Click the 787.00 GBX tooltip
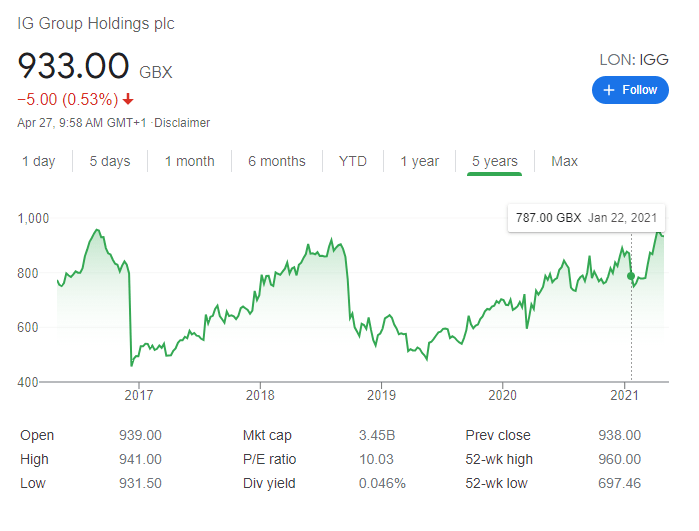699x531 pixels. [x=586, y=218]
